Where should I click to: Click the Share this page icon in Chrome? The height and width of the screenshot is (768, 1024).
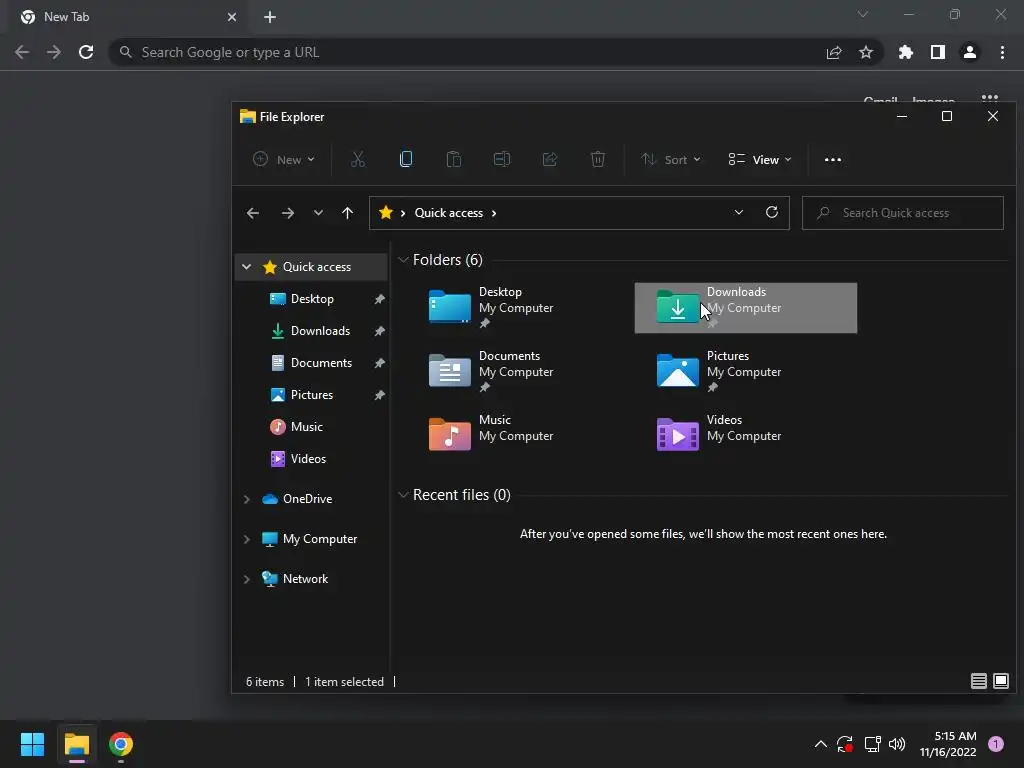tap(834, 52)
